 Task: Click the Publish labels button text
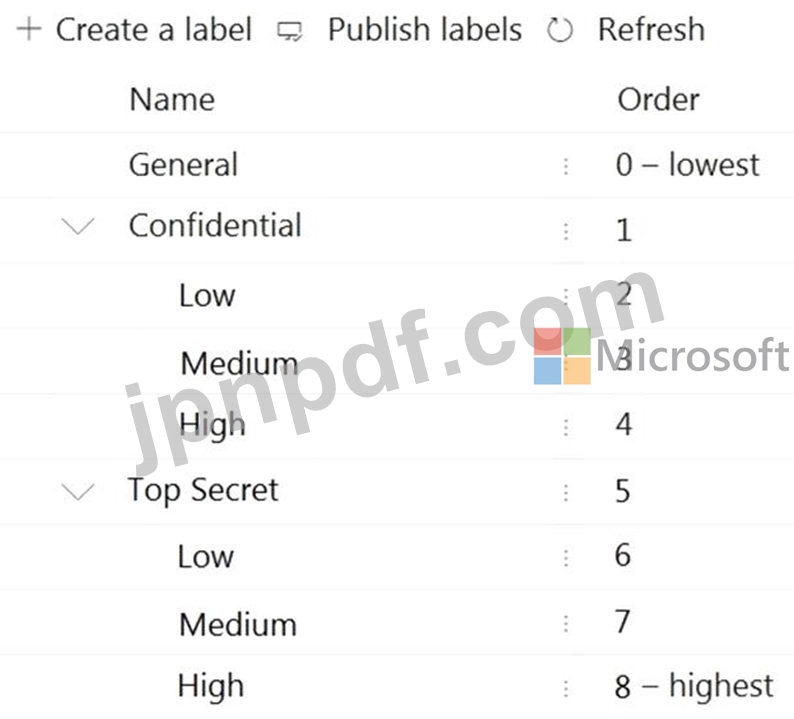[425, 29]
